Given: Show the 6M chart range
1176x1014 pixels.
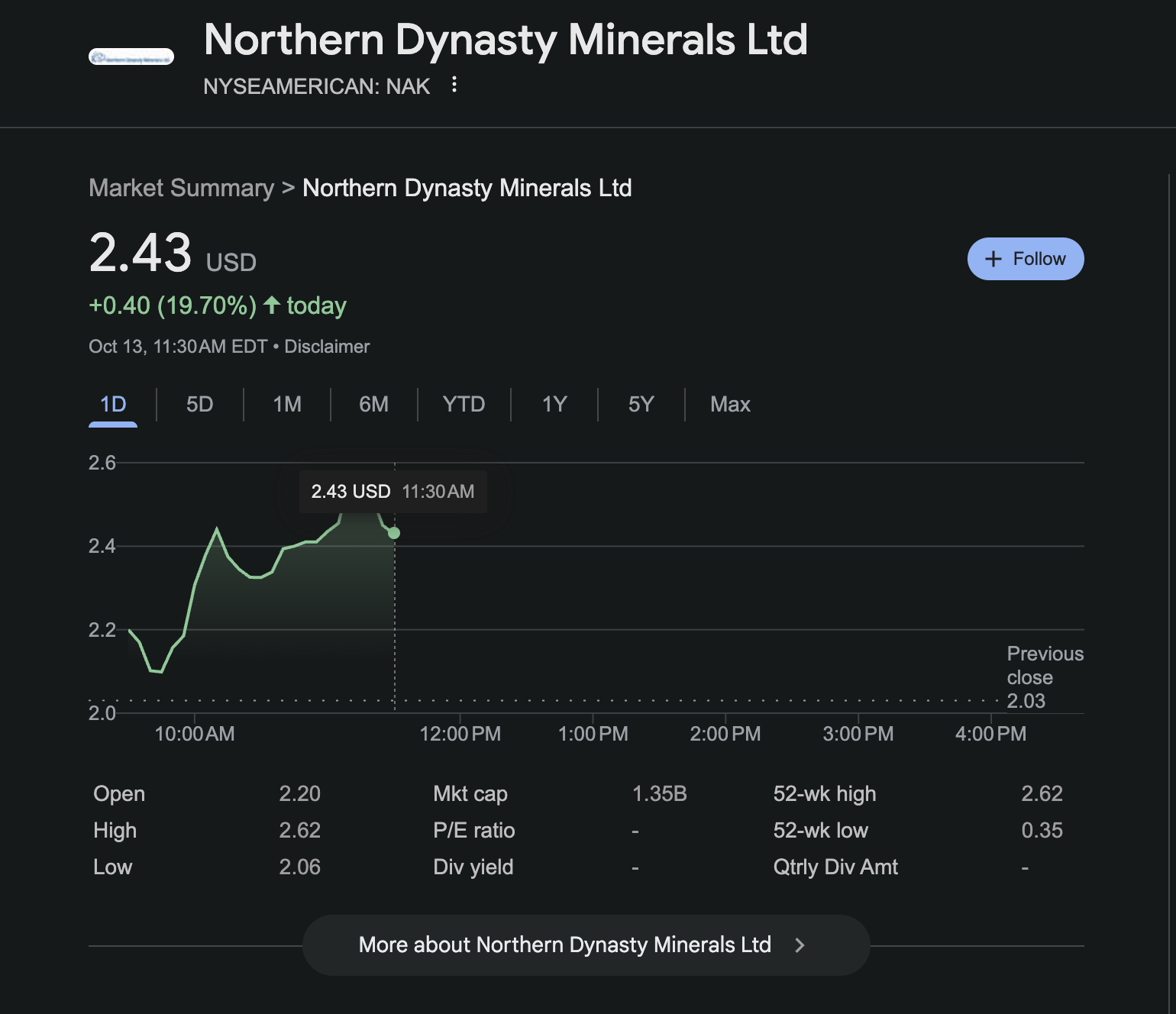Looking at the screenshot, I should pyautogui.click(x=374, y=404).
